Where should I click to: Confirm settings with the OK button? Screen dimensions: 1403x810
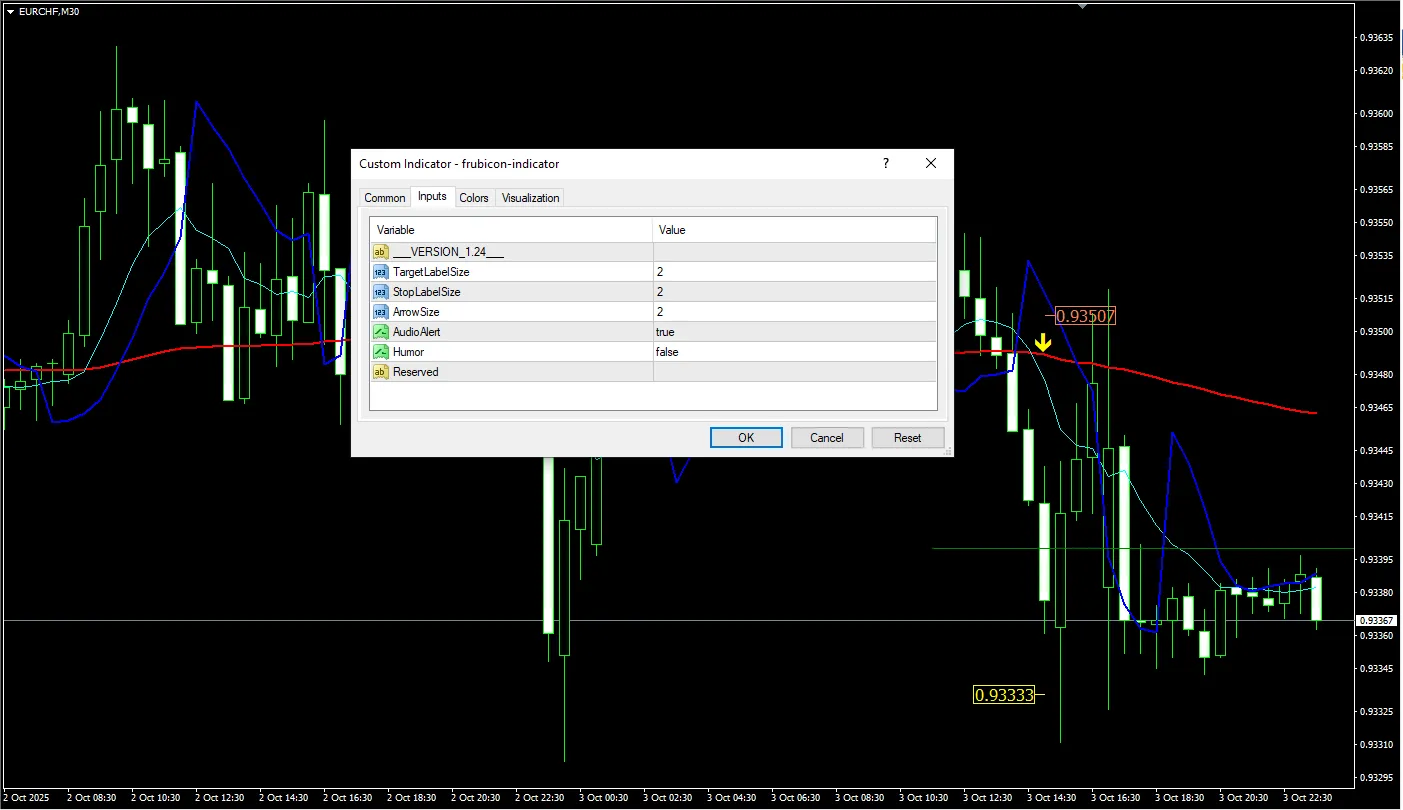coord(746,438)
